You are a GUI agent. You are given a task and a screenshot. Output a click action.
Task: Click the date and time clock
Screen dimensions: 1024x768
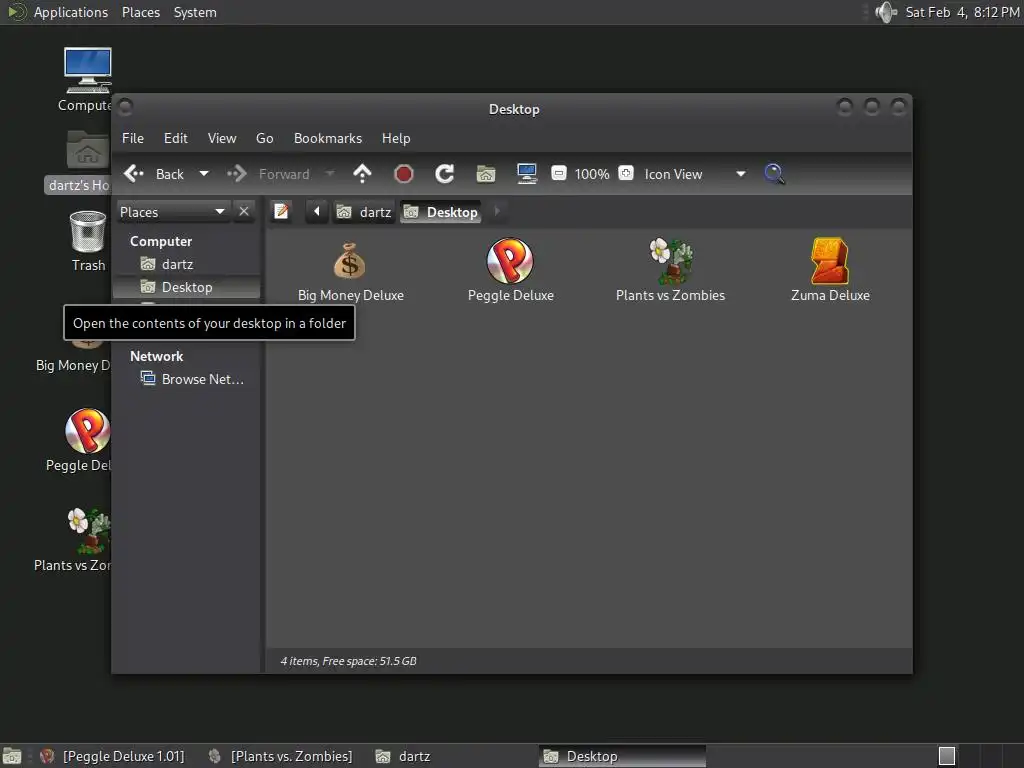click(x=963, y=12)
